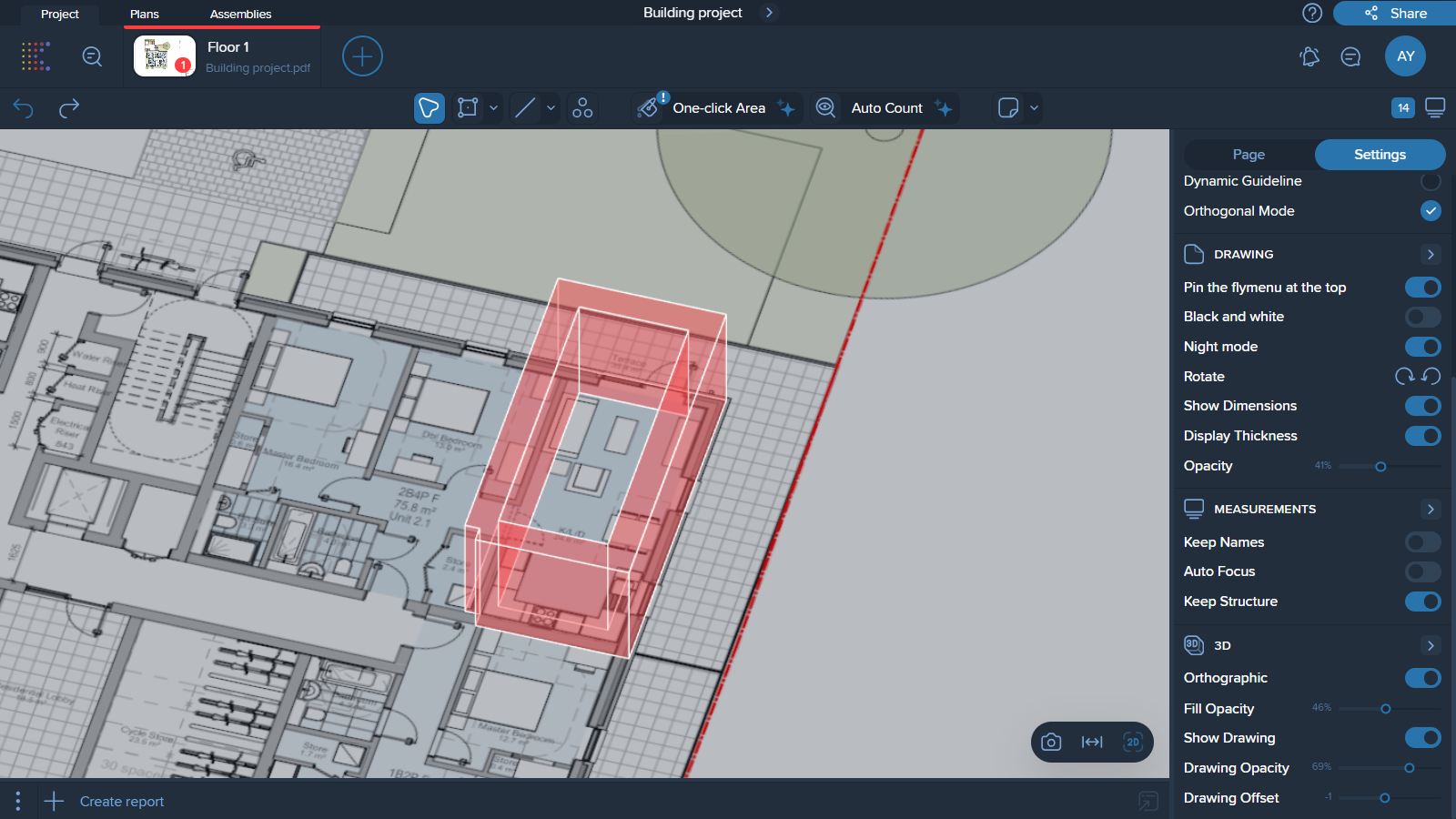Open rectangle tool dropdown arrow
Image resolution: width=1456 pixels, height=819 pixels.
tap(493, 108)
